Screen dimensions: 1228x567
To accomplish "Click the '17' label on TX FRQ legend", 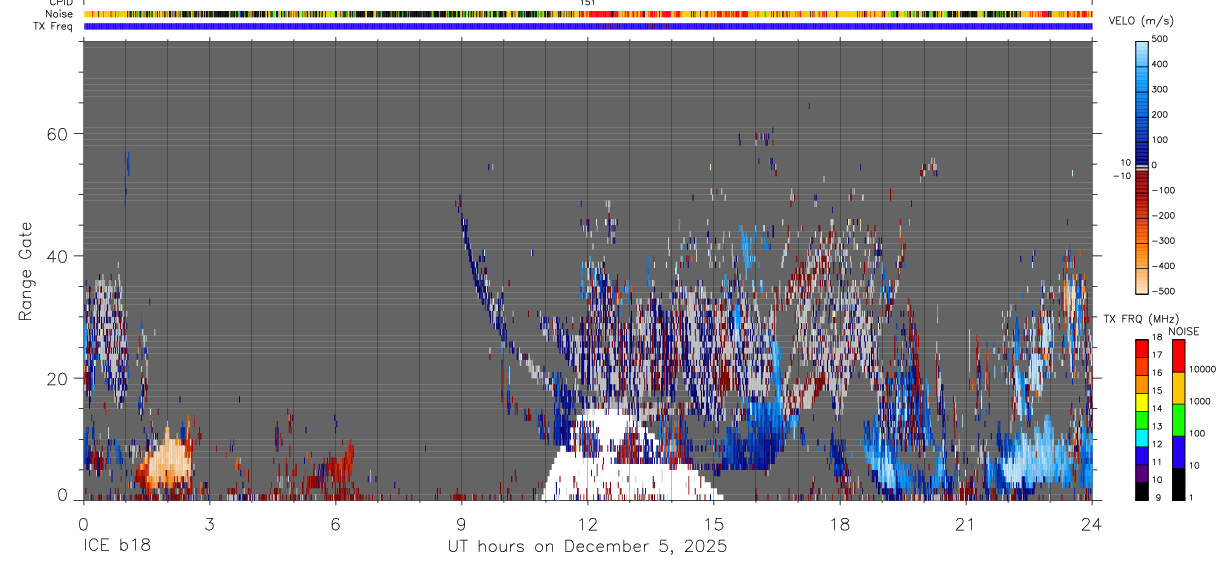I will point(1157,355).
